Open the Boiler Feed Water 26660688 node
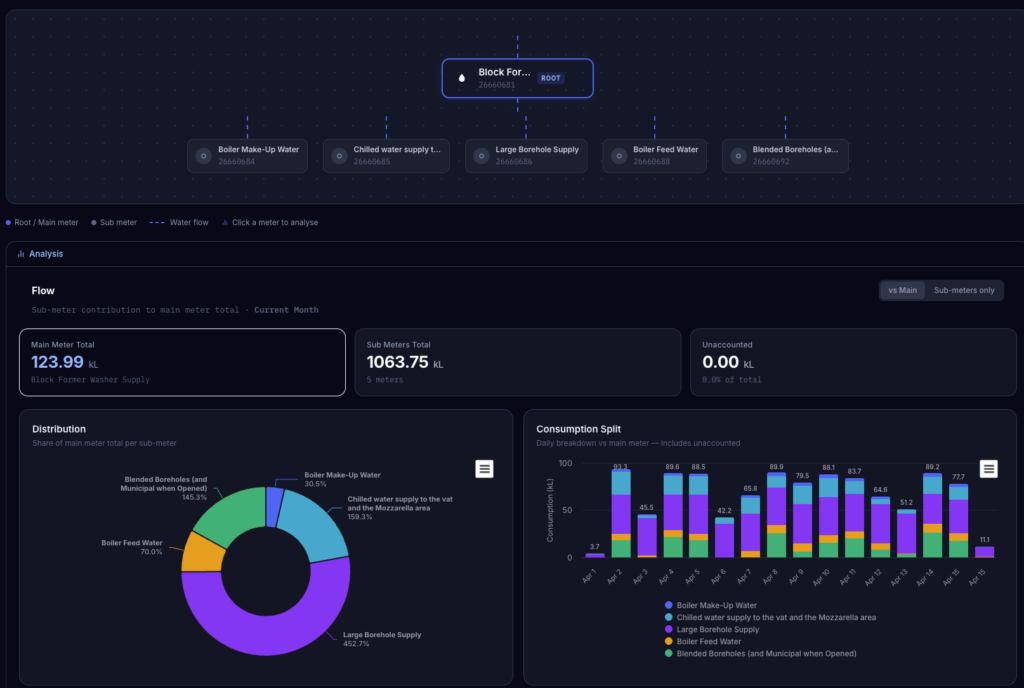Image resolution: width=1024 pixels, height=688 pixels. tap(654, 156)
